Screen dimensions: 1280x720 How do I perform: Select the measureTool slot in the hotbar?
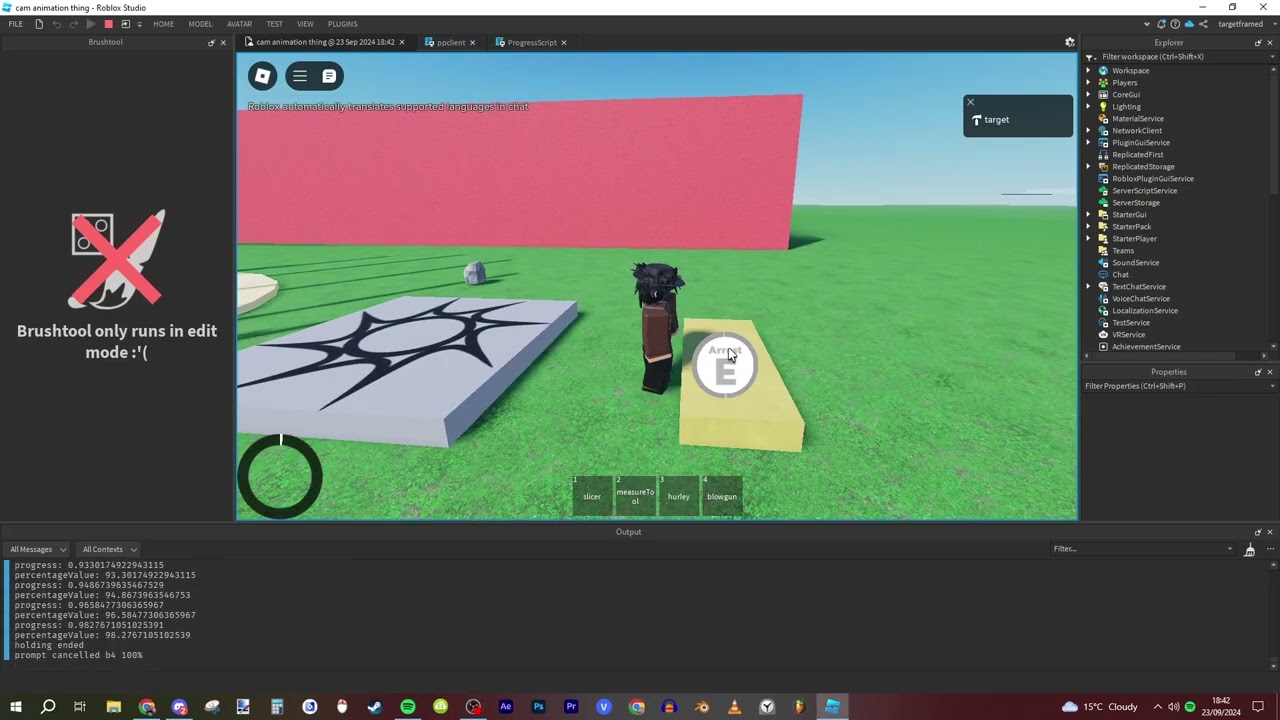click(635, 495)
